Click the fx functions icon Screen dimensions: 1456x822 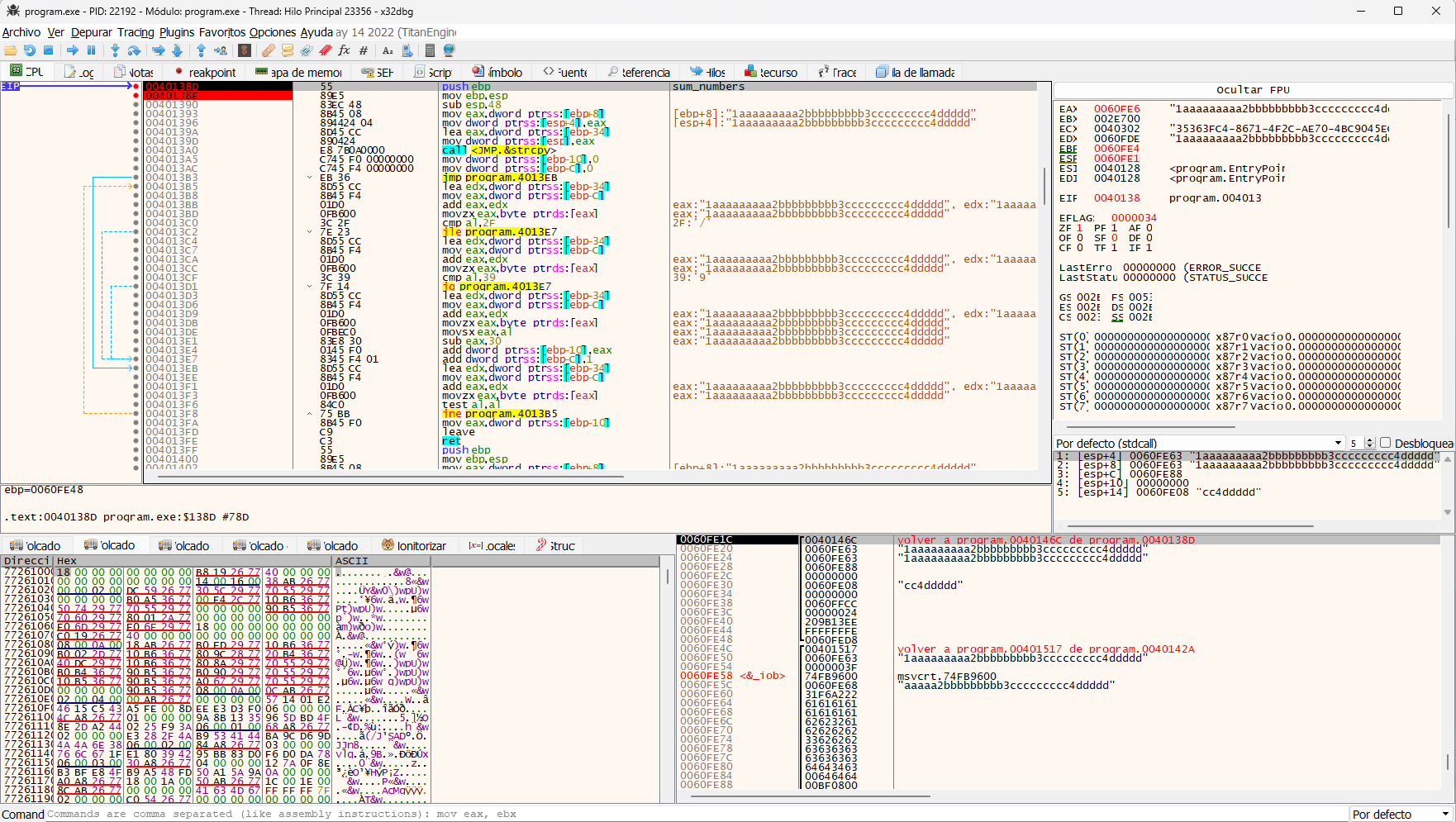[344, 50]
